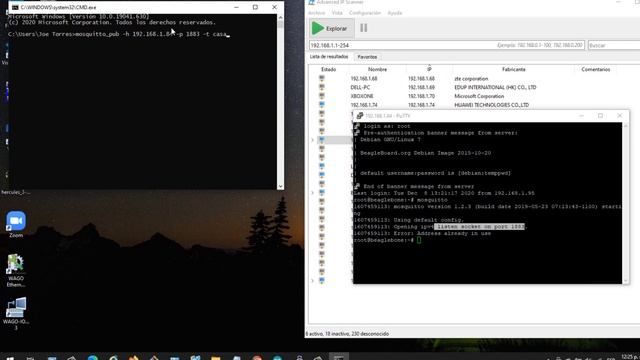
Task: Click the IP range field 192.168.1.1-254
Action: (x=447, y=45)
